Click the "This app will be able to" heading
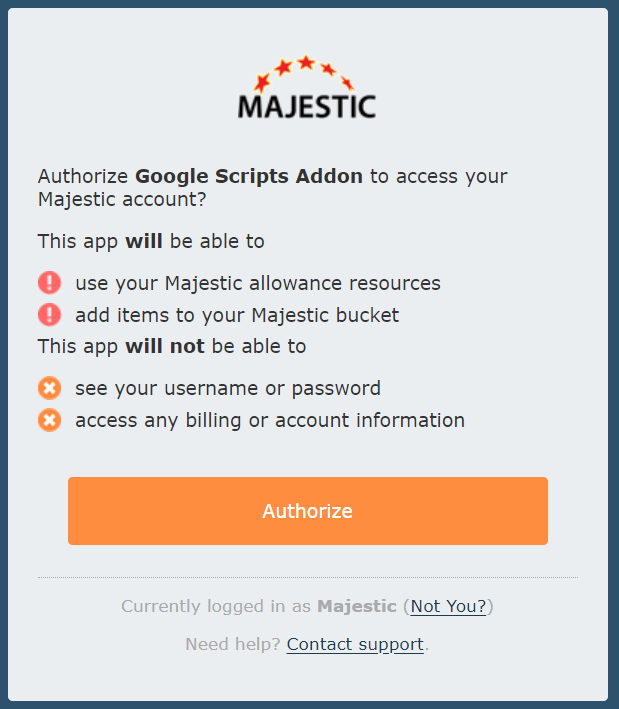 click(151, 241)
